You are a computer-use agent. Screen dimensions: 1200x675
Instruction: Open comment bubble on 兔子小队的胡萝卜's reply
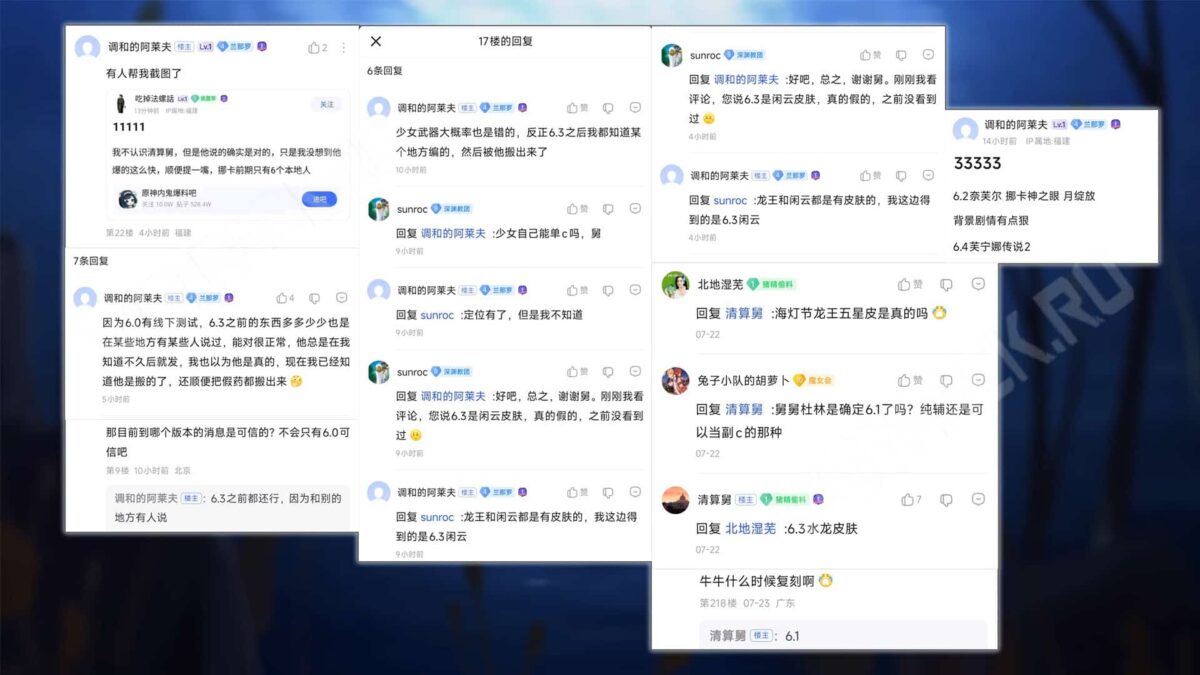978,380
